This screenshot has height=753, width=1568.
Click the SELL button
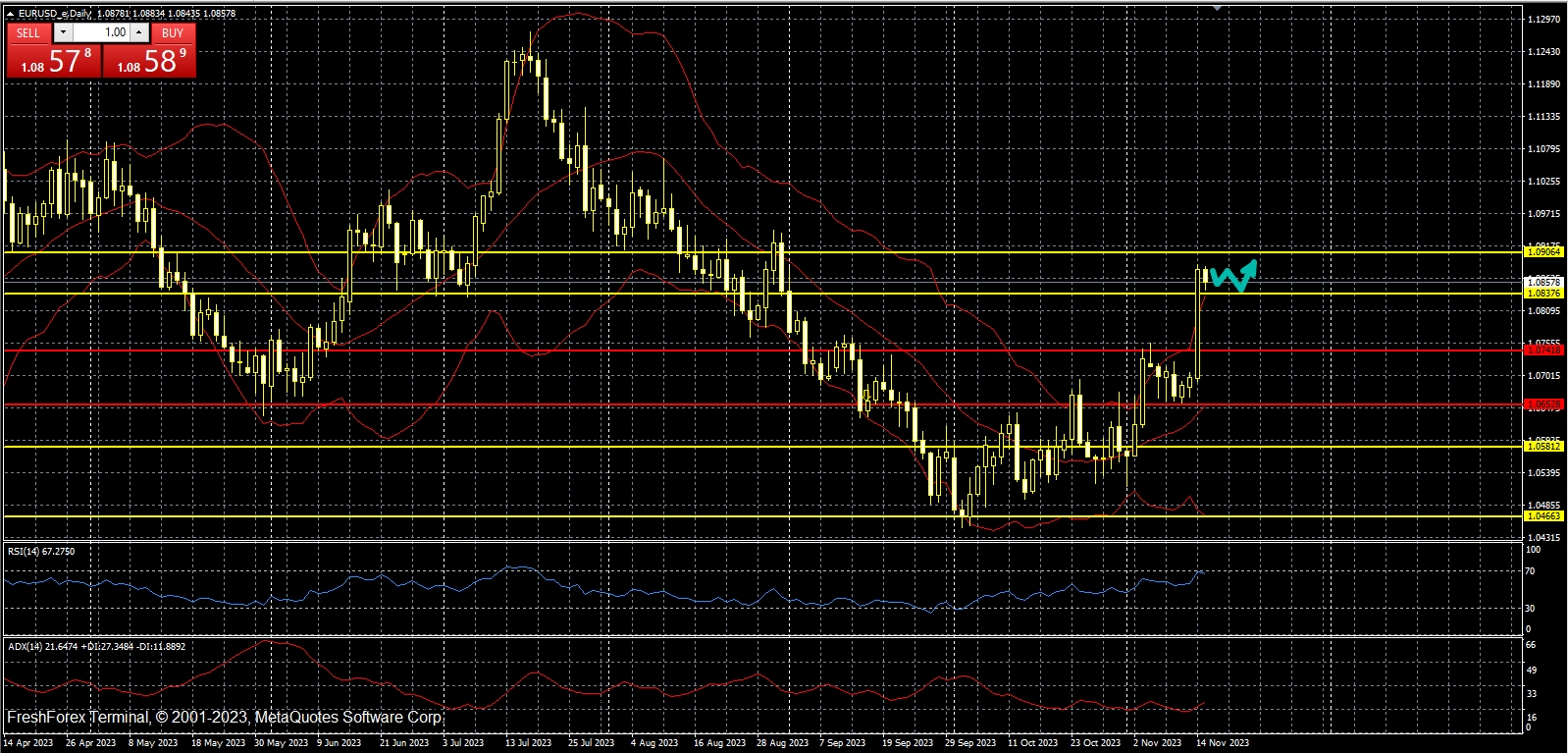click(x=28, y=32)
